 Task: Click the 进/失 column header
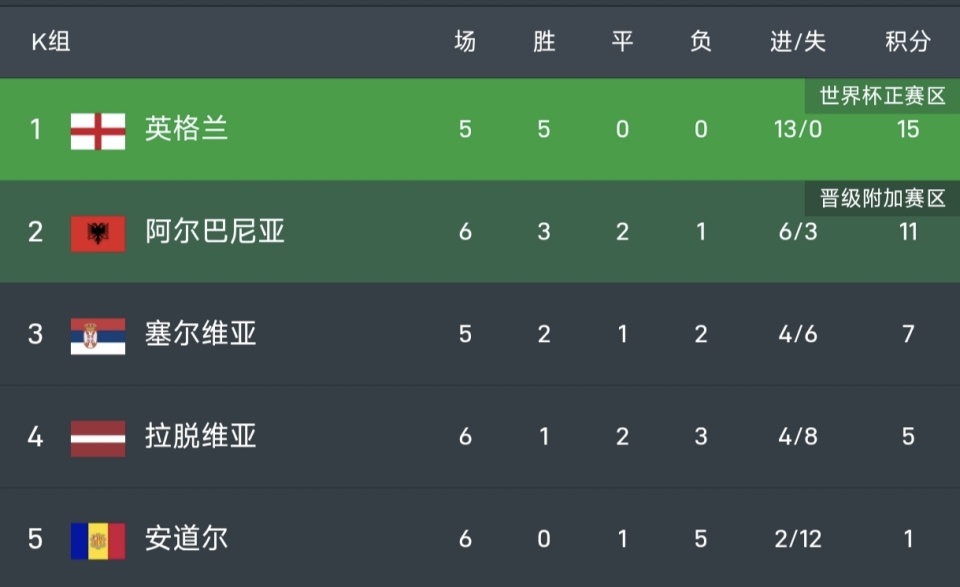[x=798, y=42]
